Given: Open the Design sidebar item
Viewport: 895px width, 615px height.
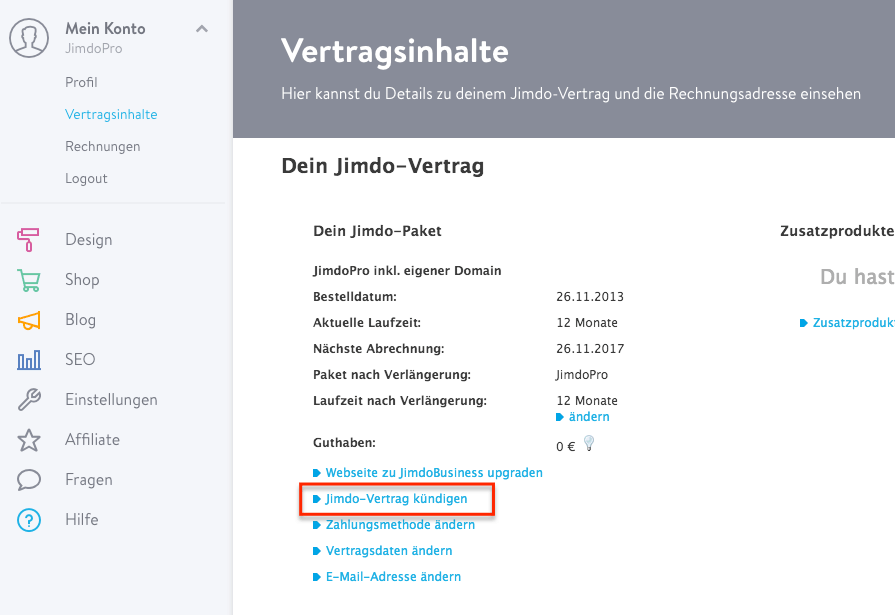Looking at the screenshot, I should click(x=88, y=240).
